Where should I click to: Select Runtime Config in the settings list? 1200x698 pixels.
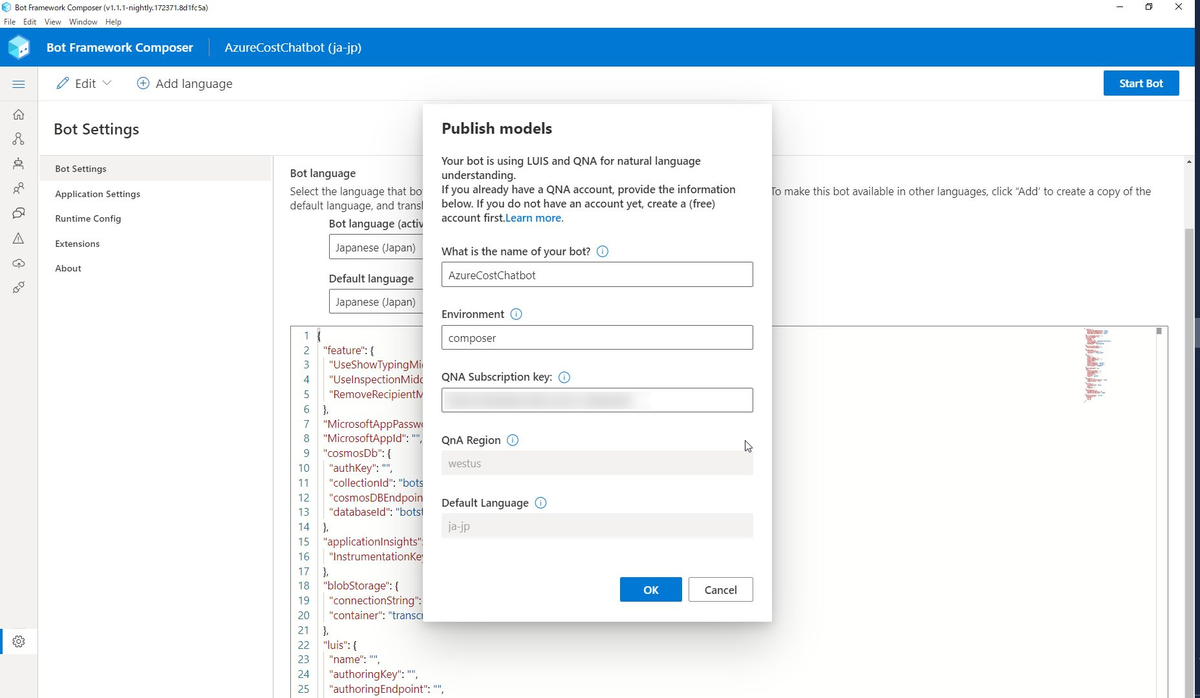click(x=88, y=218)
